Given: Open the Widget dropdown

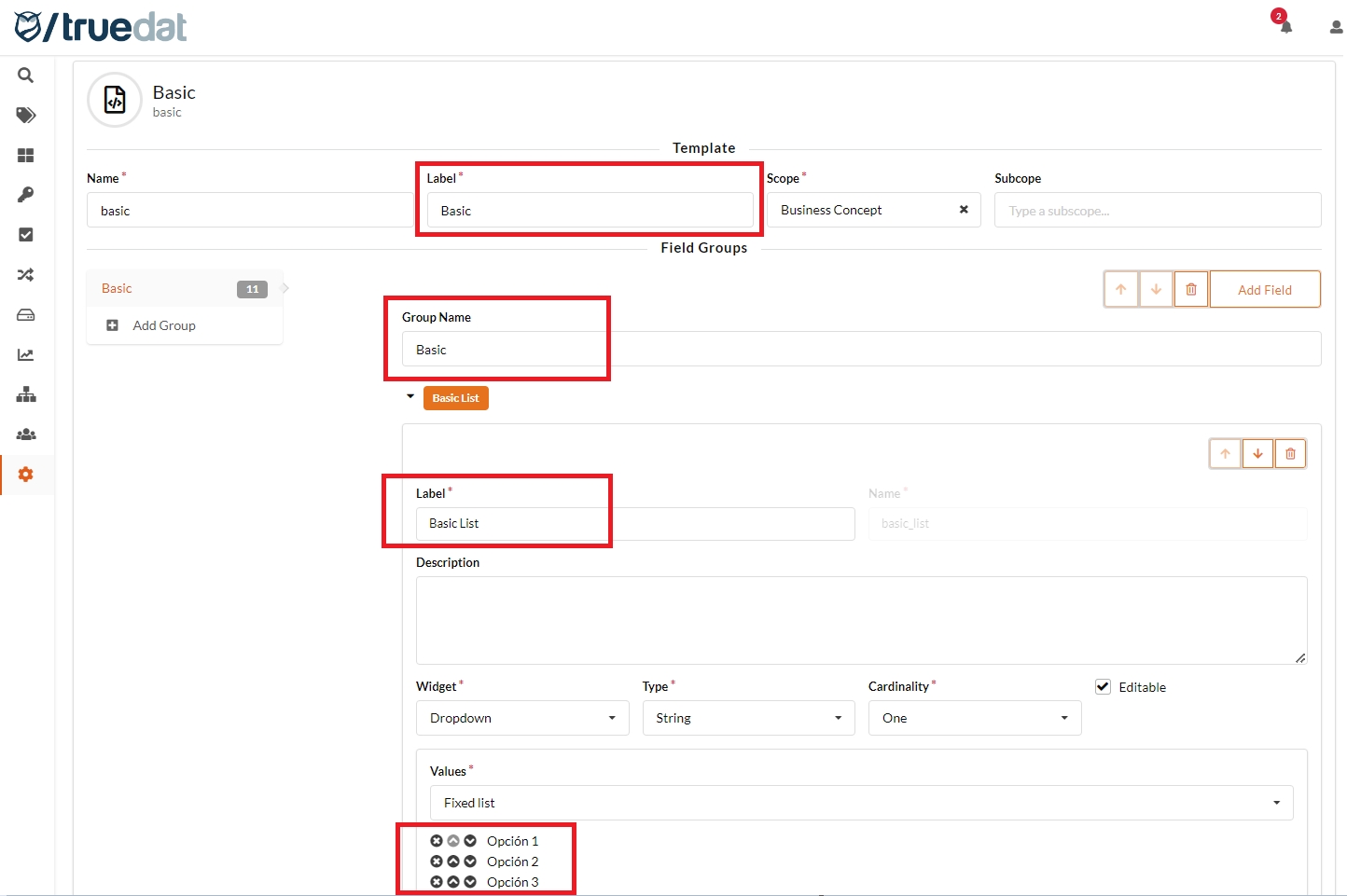Looking at the screenshot, I should pyautogui.click(x=521, y=718).
